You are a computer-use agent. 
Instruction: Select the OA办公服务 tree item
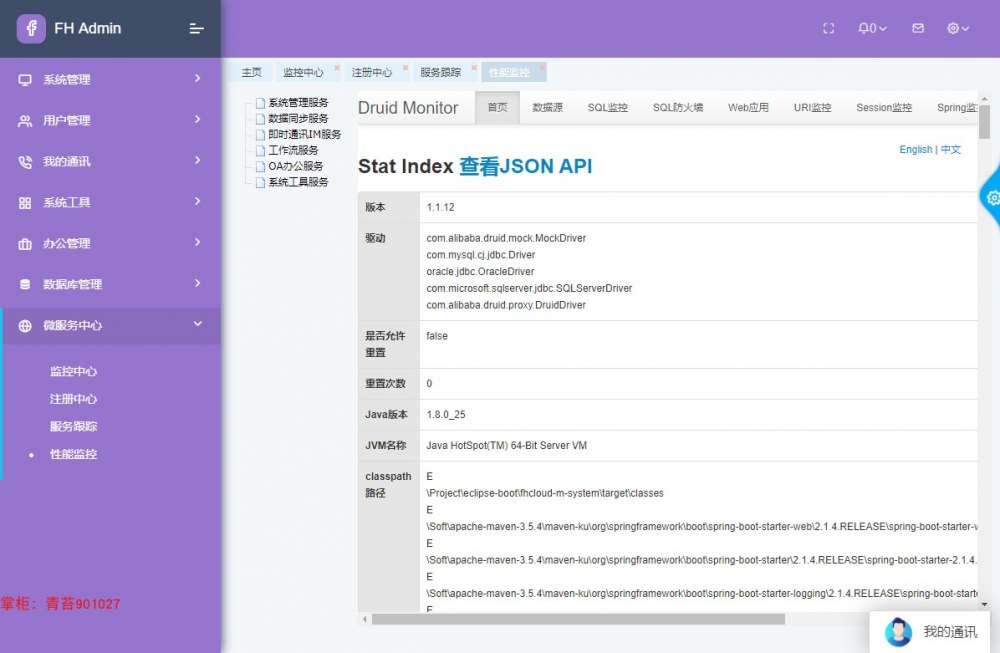293,165
